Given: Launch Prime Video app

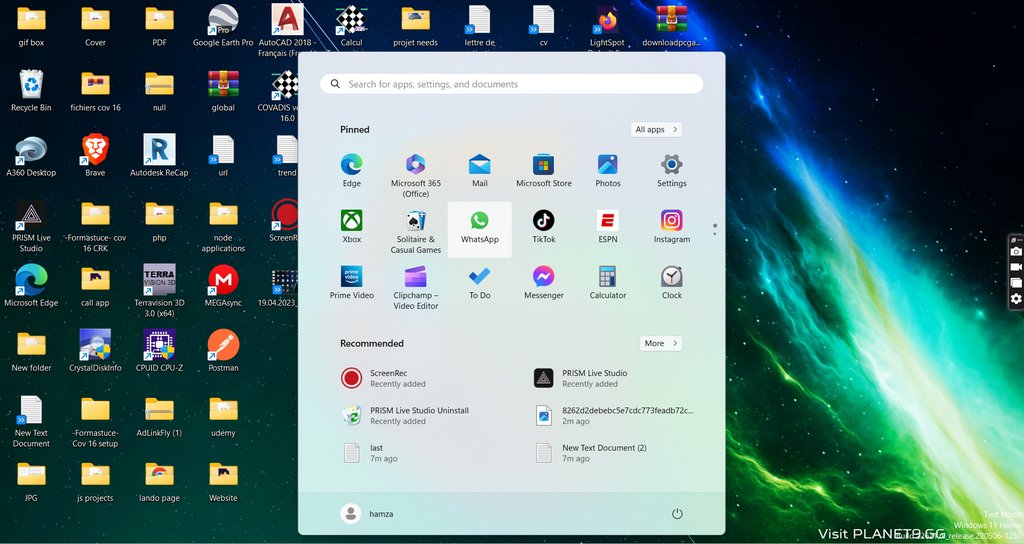Looking at the screenshot, I should click(x=351, y=283).
